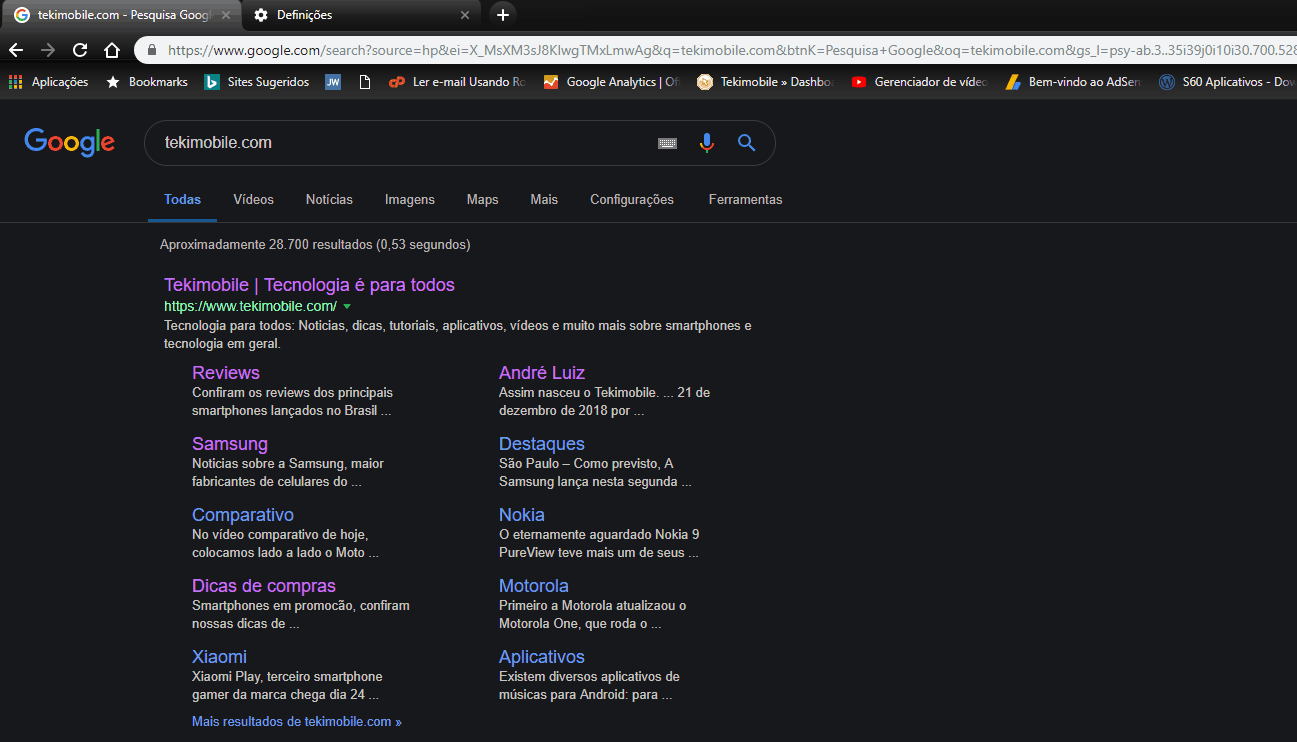This screenshot has height=742, width=1297.
Task: Open the Reviews sitelink
Action: point(226,373)
